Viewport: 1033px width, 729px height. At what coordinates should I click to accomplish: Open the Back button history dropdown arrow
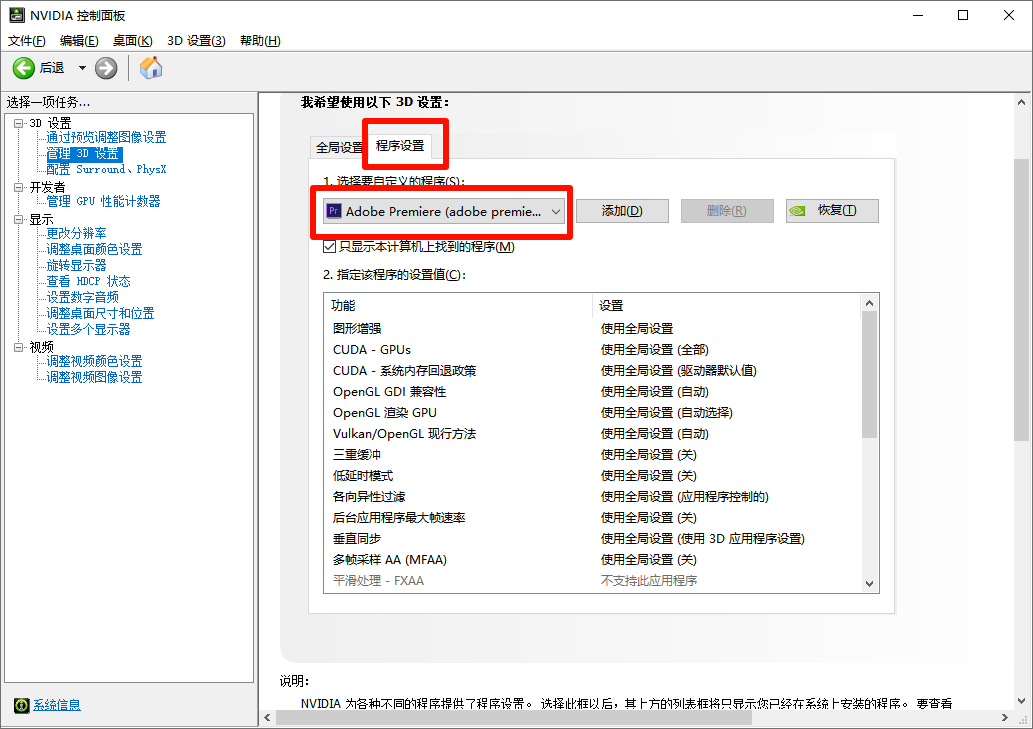click(x=82, y=68)
